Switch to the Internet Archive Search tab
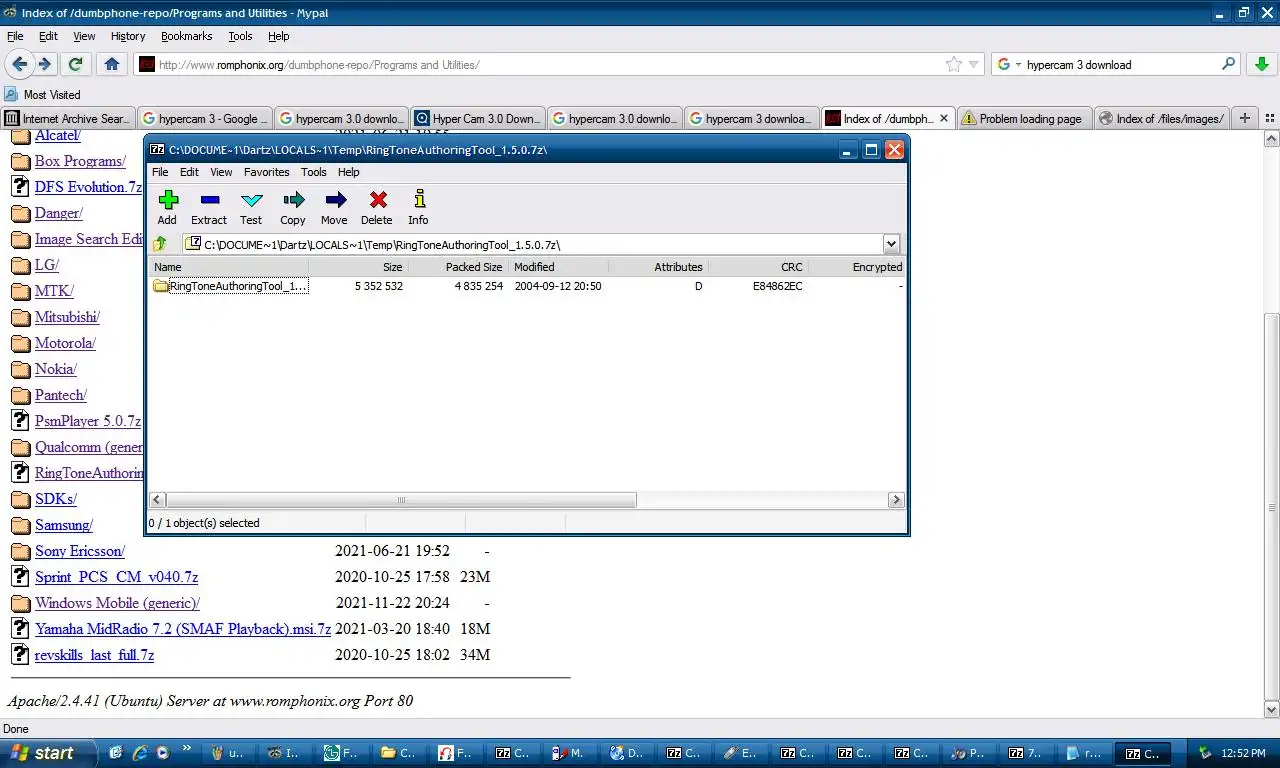The image size is (1280, 768). click(68, 118)
